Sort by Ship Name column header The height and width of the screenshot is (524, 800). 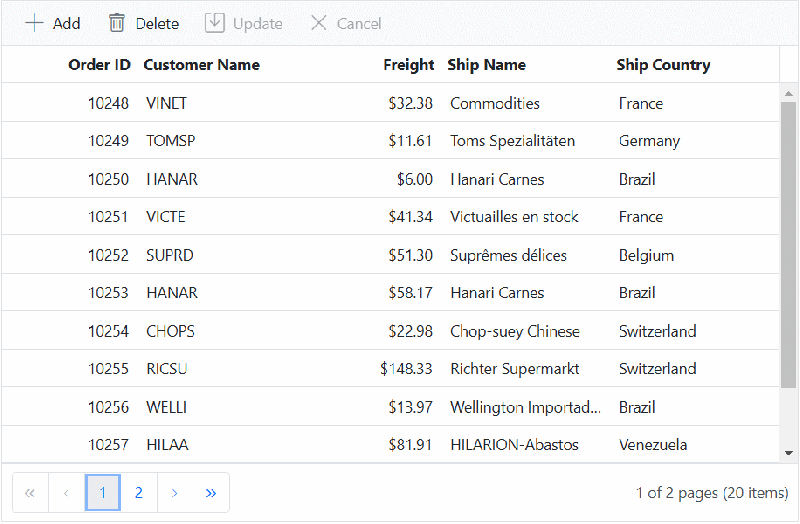[x=486, y=65]
